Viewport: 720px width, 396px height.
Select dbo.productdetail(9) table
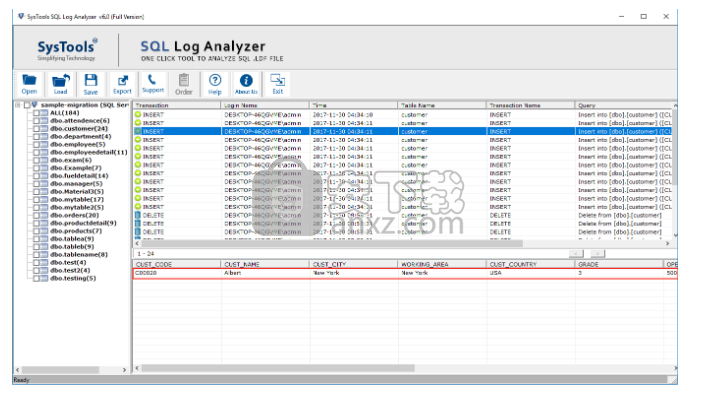pyautogui.click(x=84, y=223)
